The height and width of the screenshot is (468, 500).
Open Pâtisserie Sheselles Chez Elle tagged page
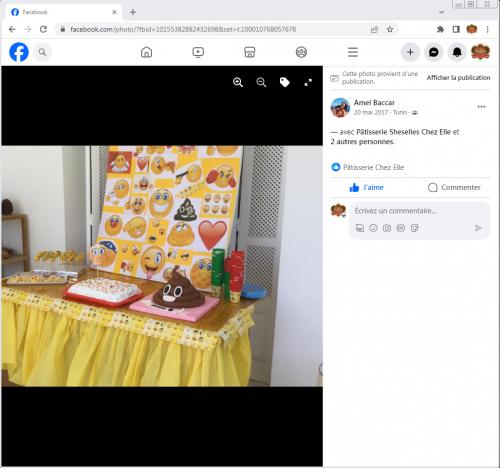click(403, 132)
